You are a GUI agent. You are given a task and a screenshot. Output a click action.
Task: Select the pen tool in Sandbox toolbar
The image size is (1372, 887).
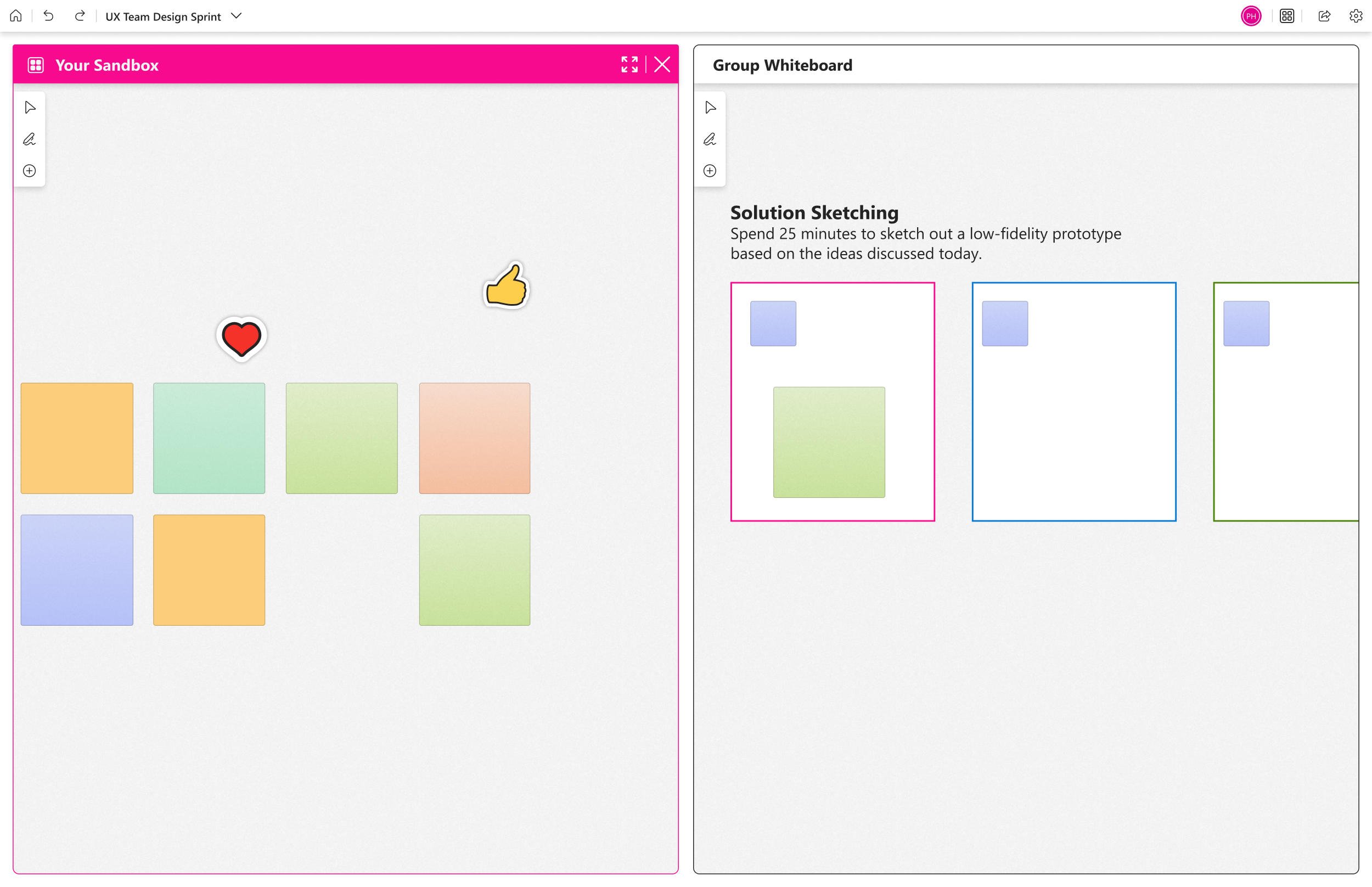(x=30, y=139)
